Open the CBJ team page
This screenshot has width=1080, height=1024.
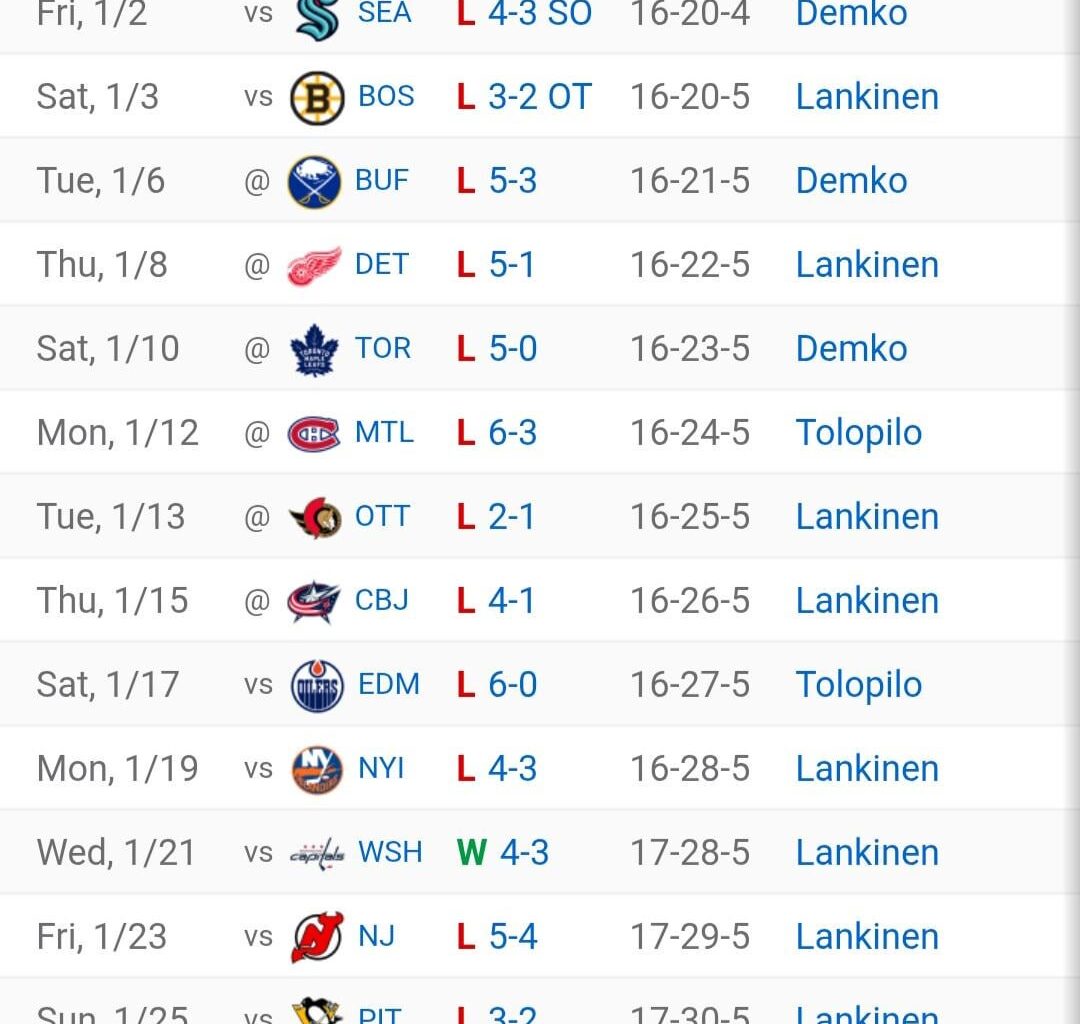point(381,600)
